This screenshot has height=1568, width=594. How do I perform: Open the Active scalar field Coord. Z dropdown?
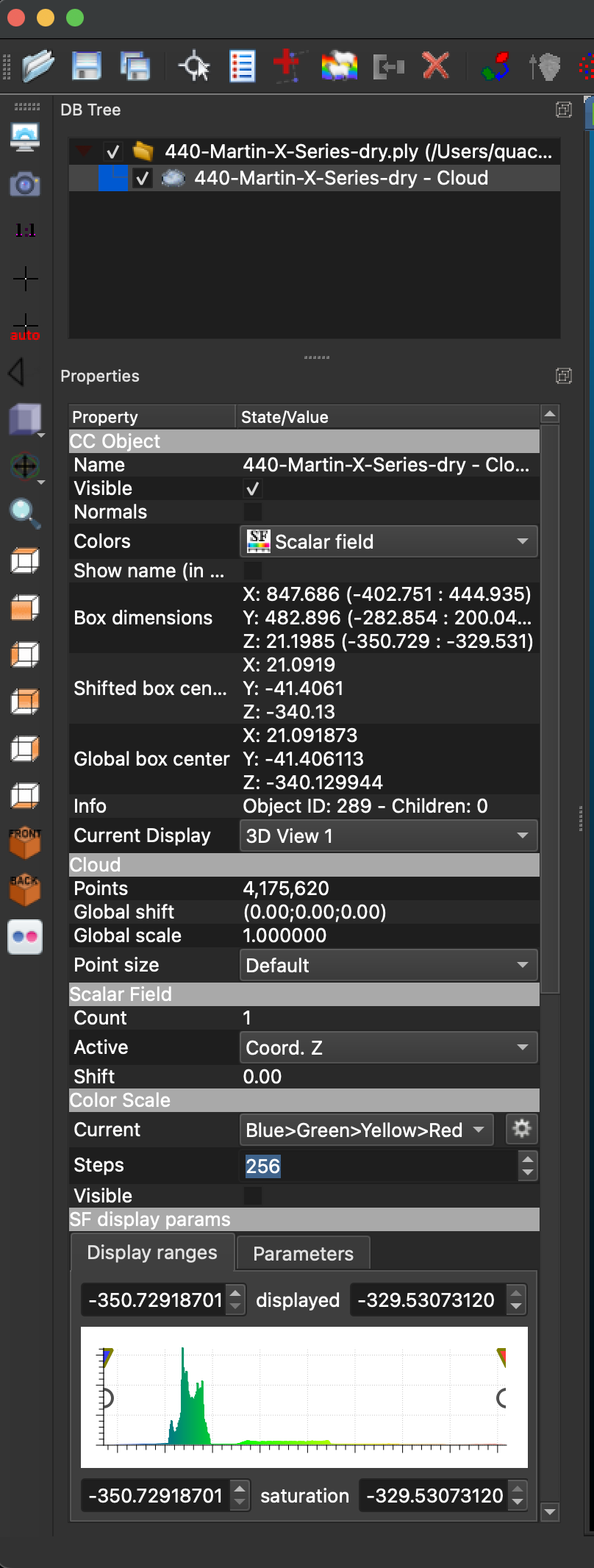(x=389, y=1047)
